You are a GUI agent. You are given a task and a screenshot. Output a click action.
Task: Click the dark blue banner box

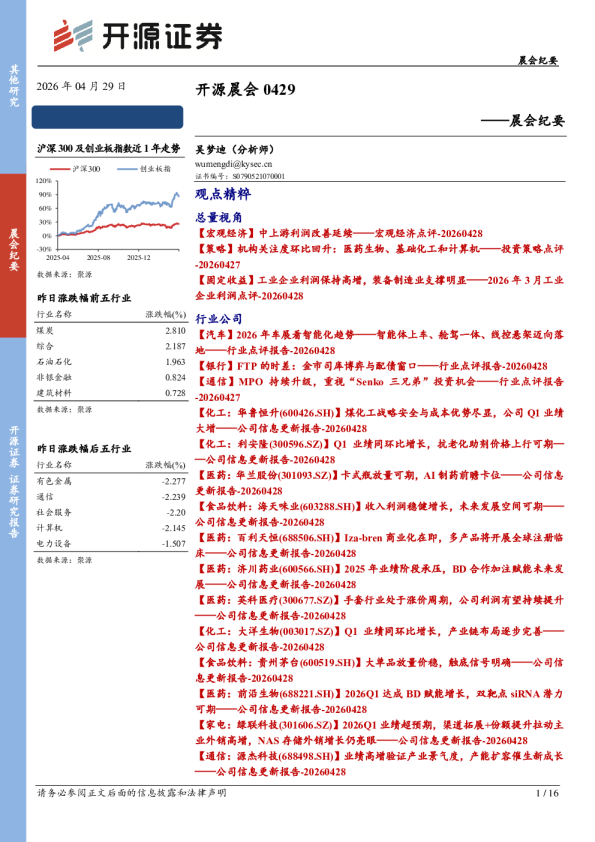[x=107, y=117]
